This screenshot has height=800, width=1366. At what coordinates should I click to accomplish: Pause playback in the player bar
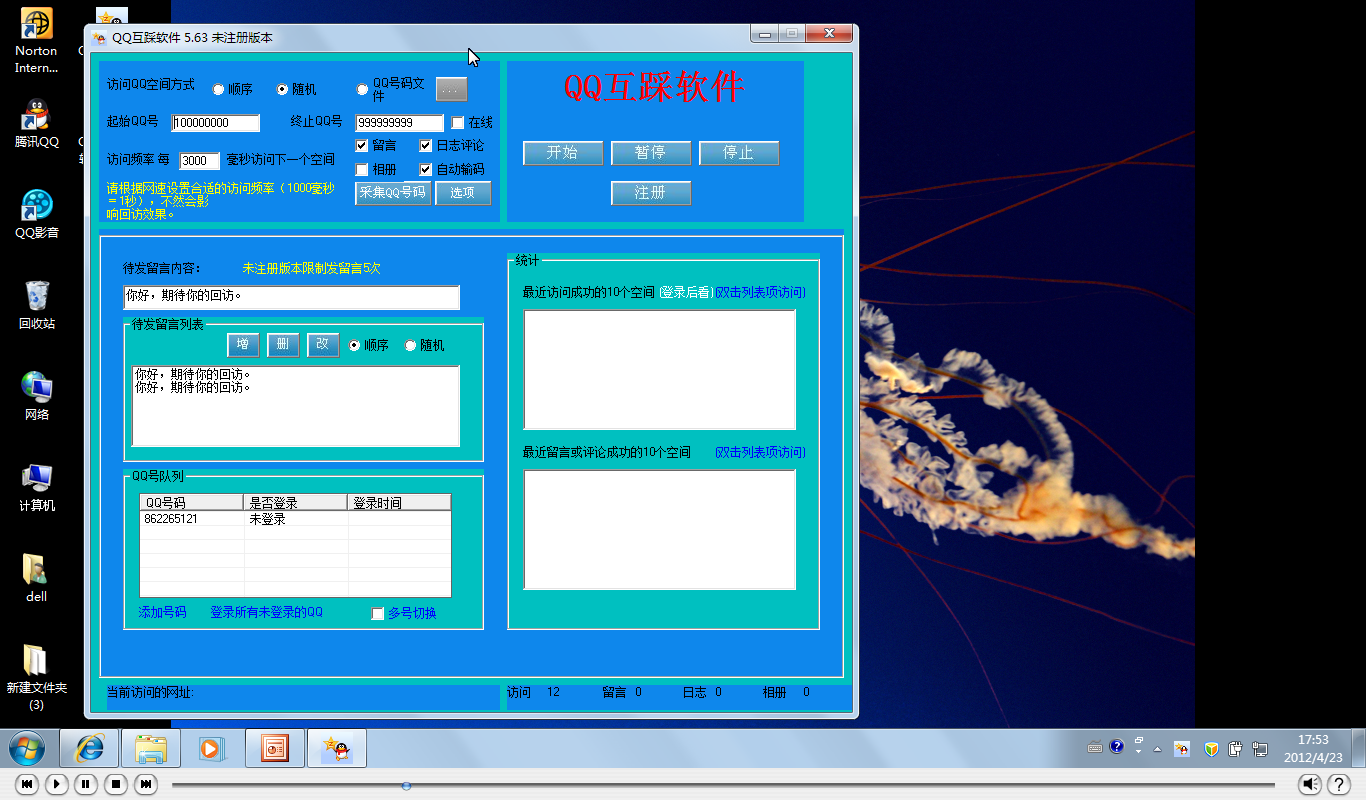(x=86, y=784)
